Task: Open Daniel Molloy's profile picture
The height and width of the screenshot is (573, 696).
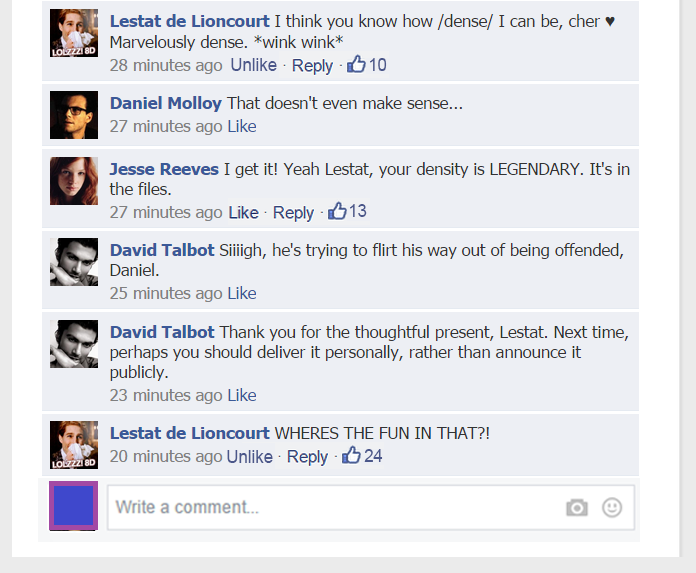Action: click(x=74, y=115)
